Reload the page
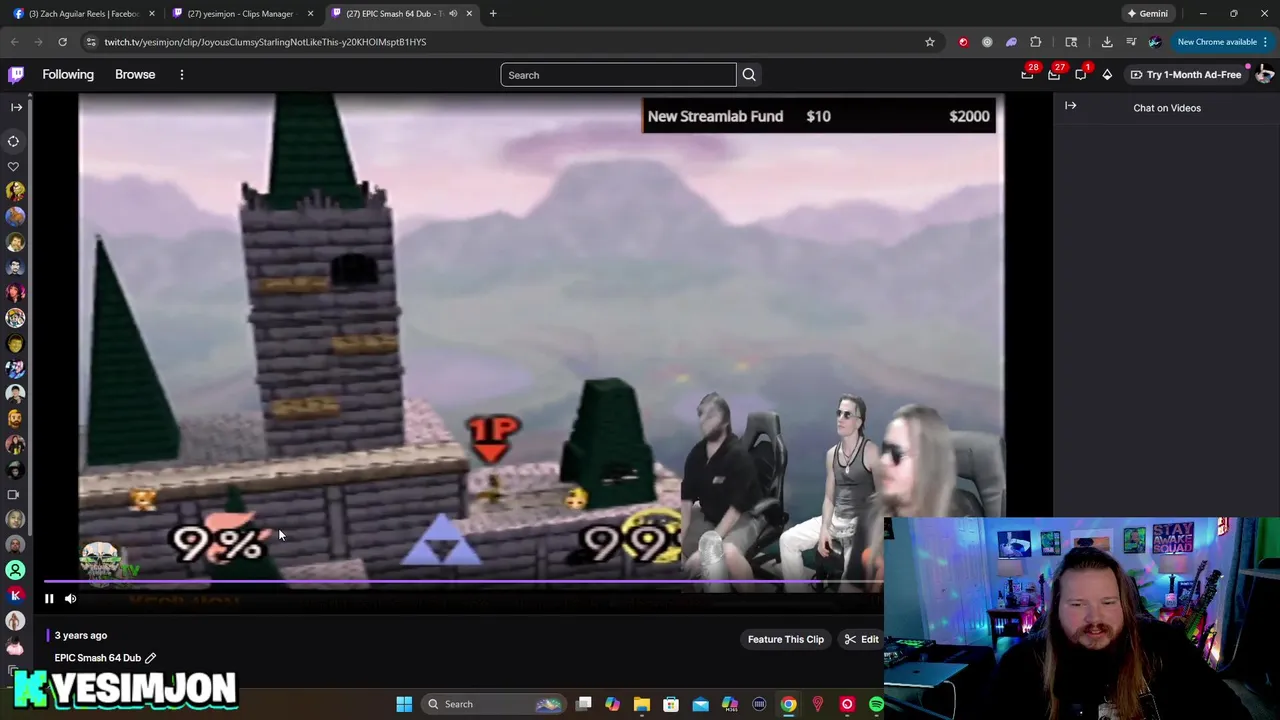Screen dimensions: 1280x720 click(x=62, y=42)
